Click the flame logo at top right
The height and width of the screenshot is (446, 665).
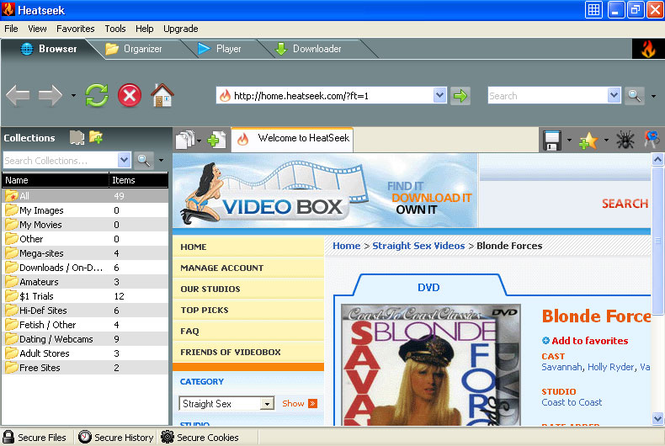(x=648, y=49)
